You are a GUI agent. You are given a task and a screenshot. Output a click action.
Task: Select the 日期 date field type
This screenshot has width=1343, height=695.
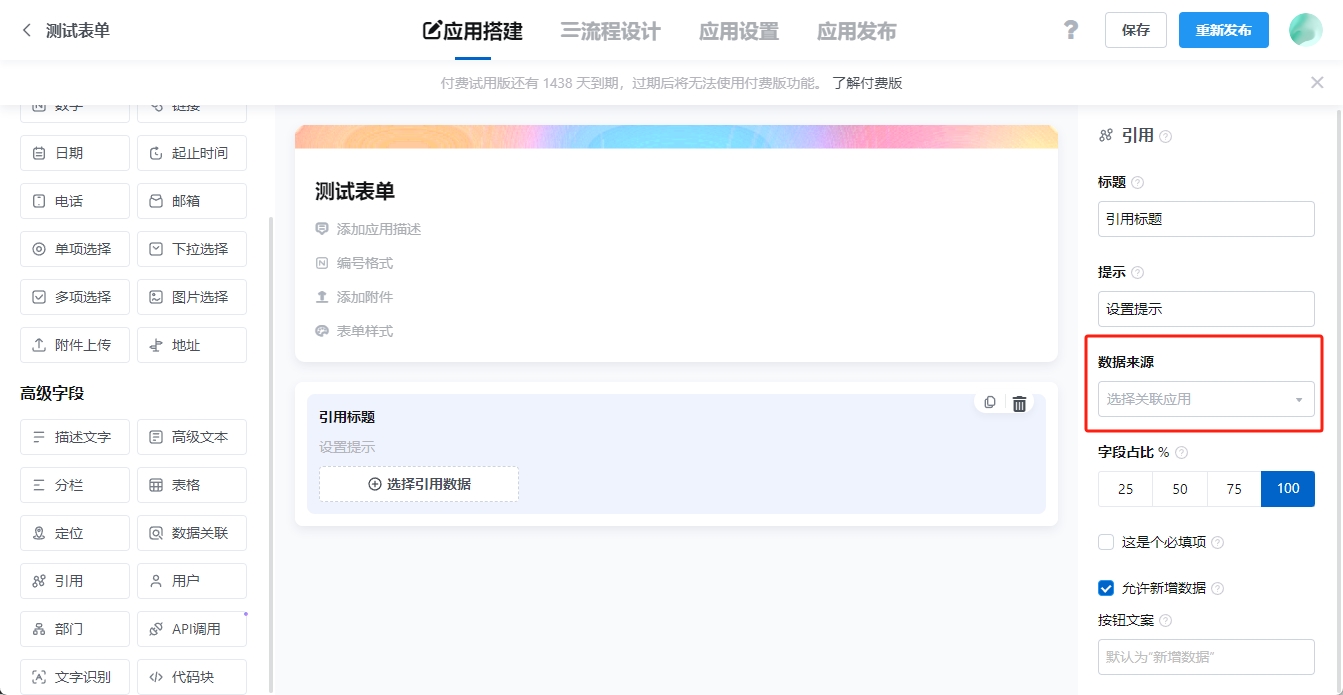[x=74, y=152]
